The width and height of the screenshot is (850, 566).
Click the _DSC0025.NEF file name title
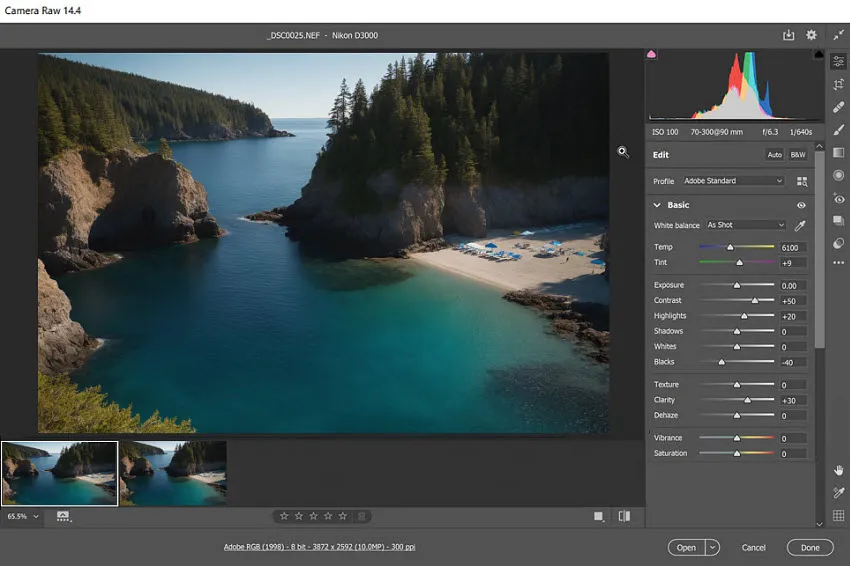click(293, 35)
